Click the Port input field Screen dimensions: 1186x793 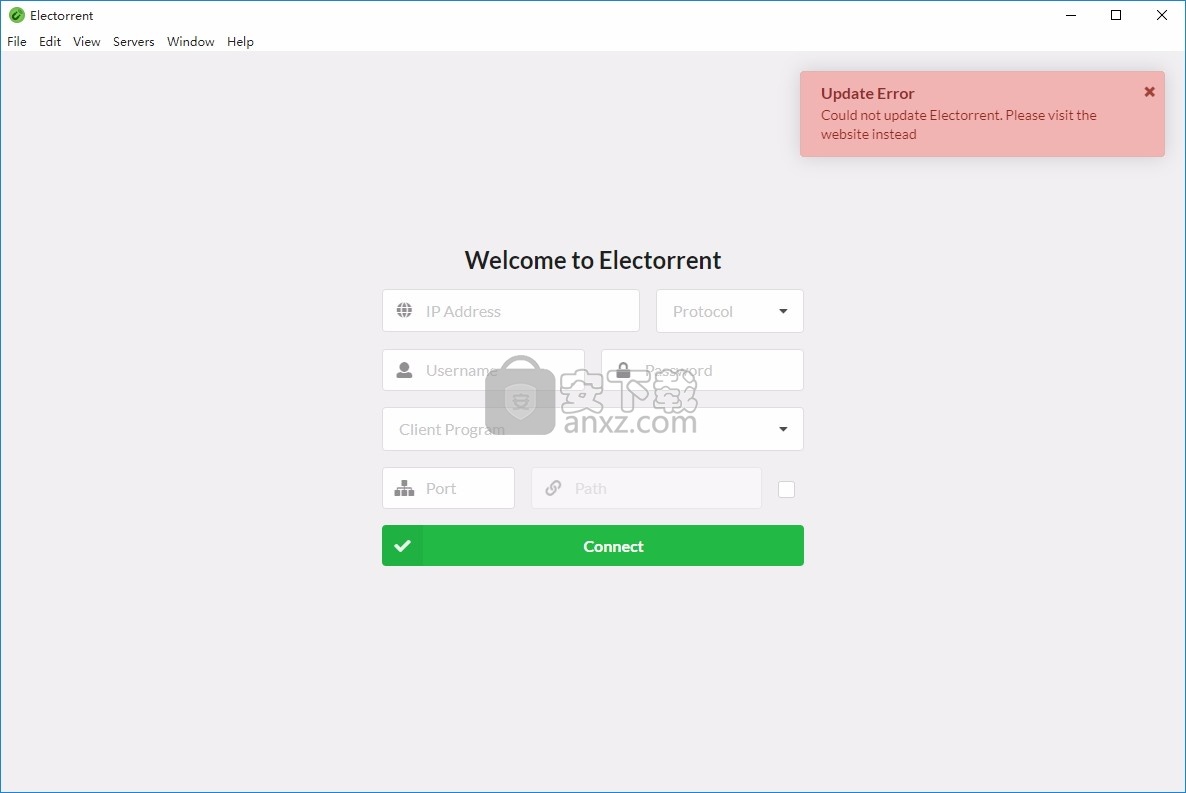pos(449,488)
